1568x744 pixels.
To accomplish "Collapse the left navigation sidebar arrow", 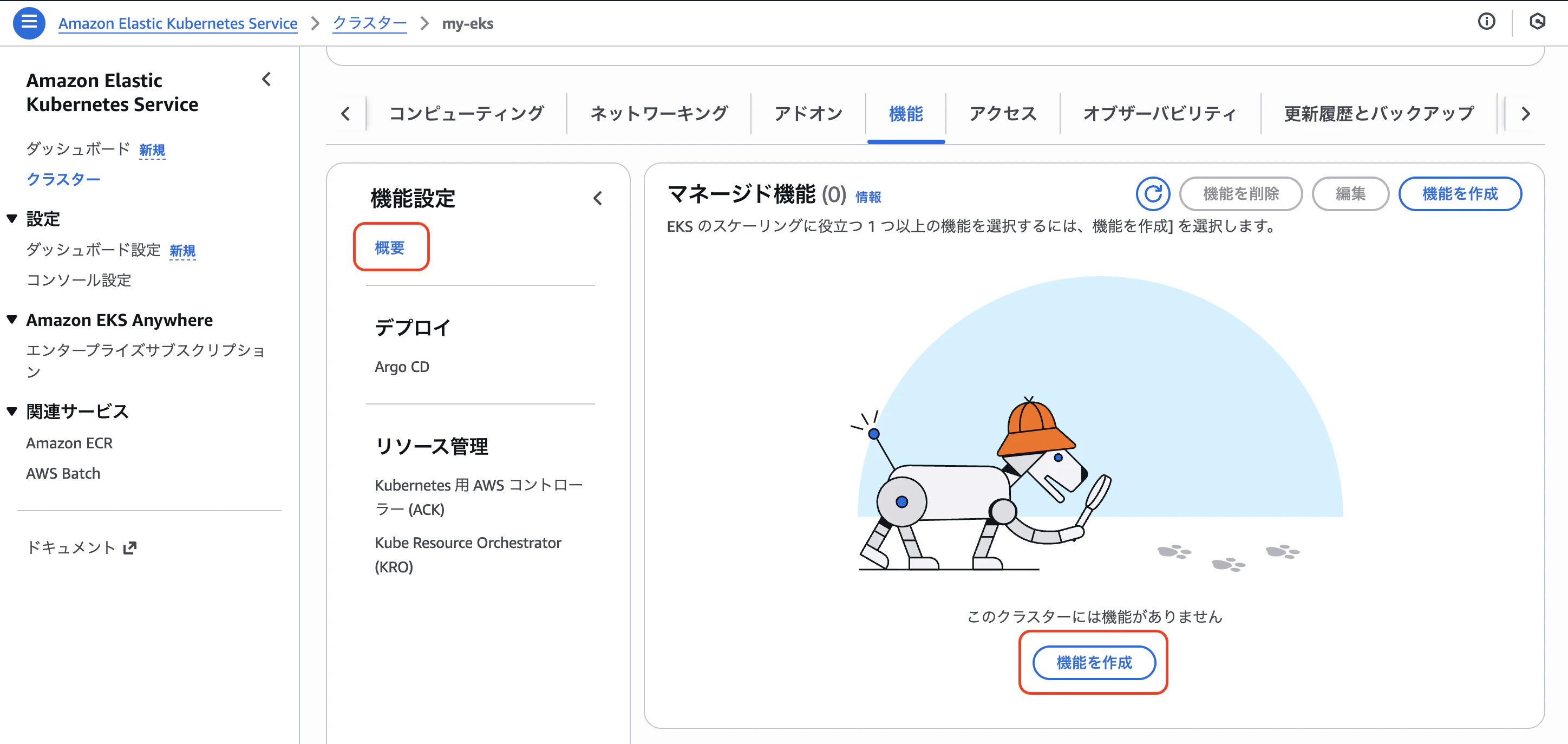I will [x=266, y=80].
